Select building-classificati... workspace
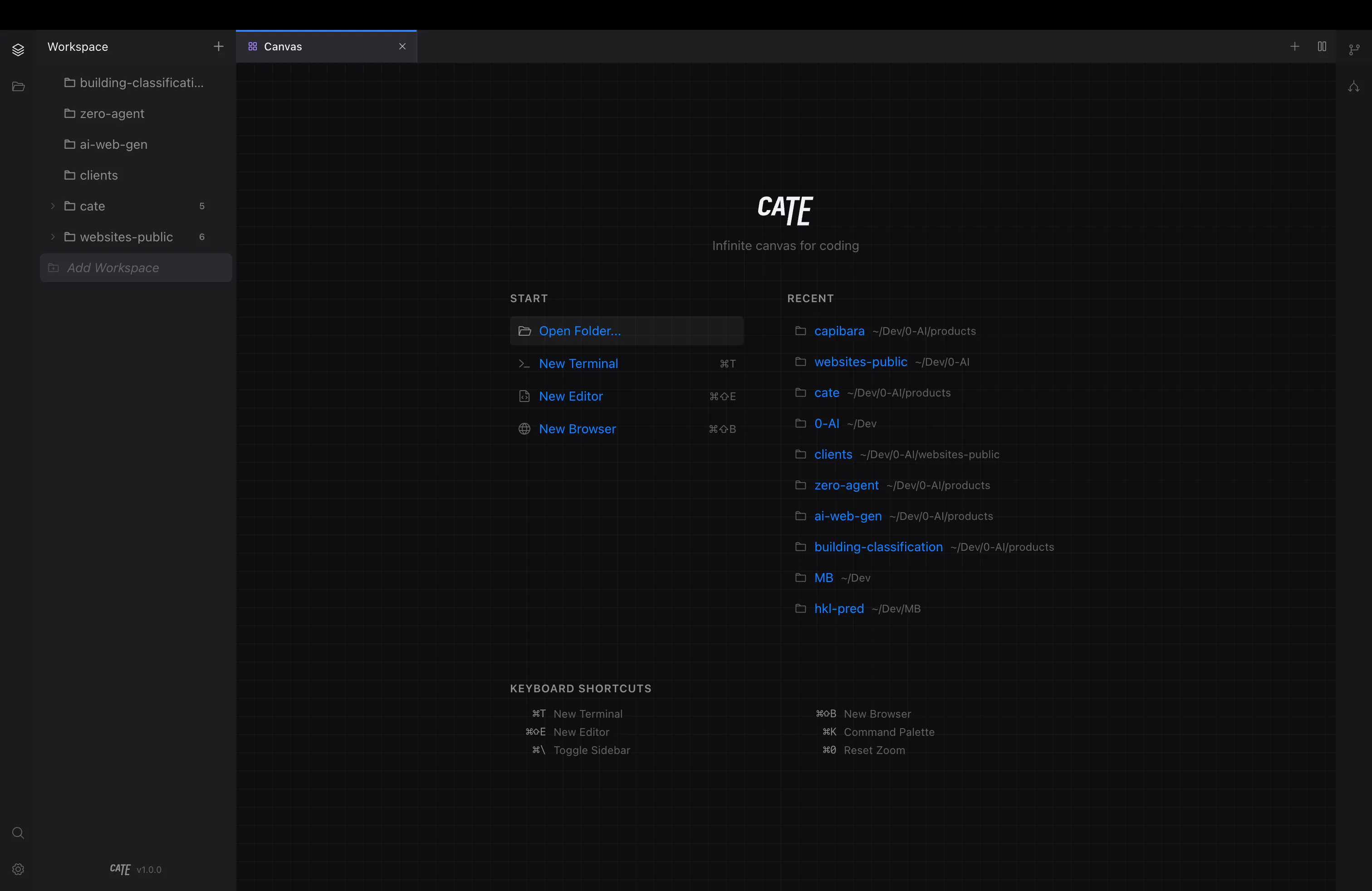The image size is (1372, 891). (x=136, y=83)
